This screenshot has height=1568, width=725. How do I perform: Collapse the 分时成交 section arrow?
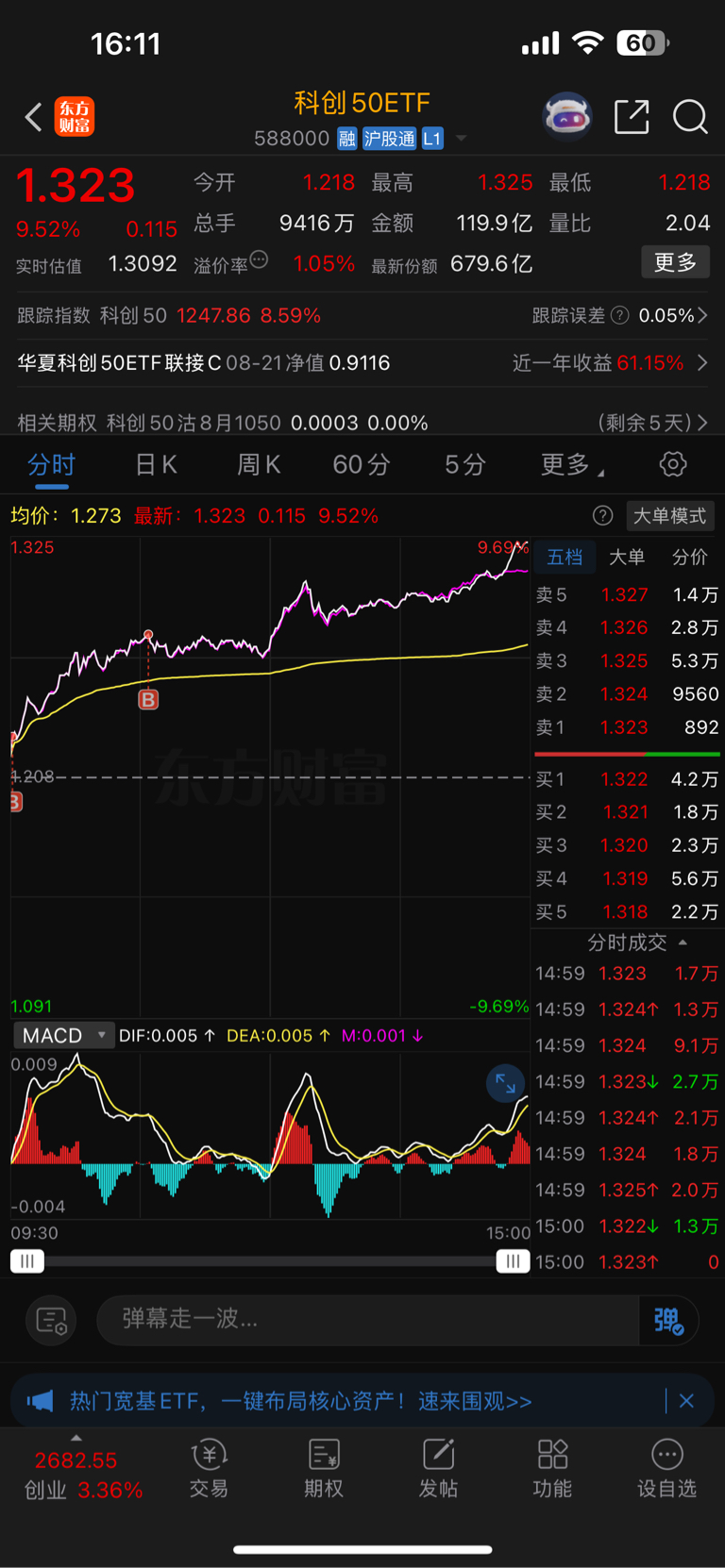683,942
